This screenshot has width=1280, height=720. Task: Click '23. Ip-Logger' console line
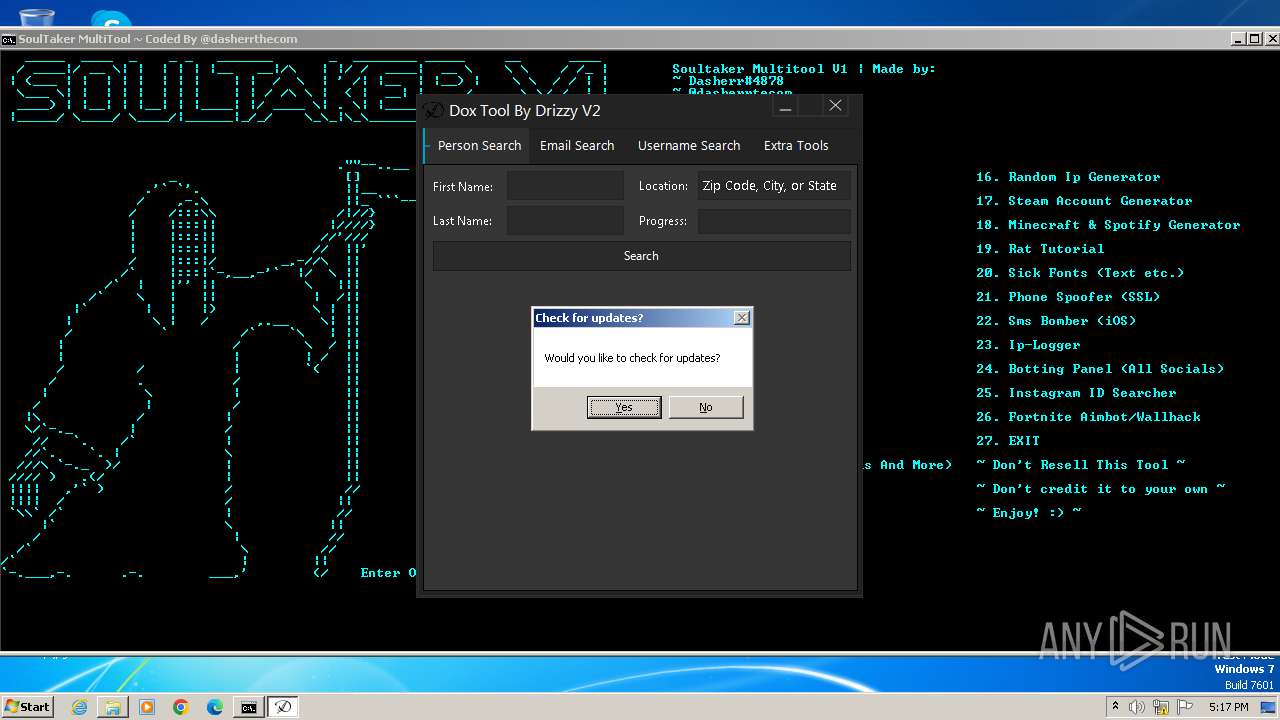point(1028,345)
